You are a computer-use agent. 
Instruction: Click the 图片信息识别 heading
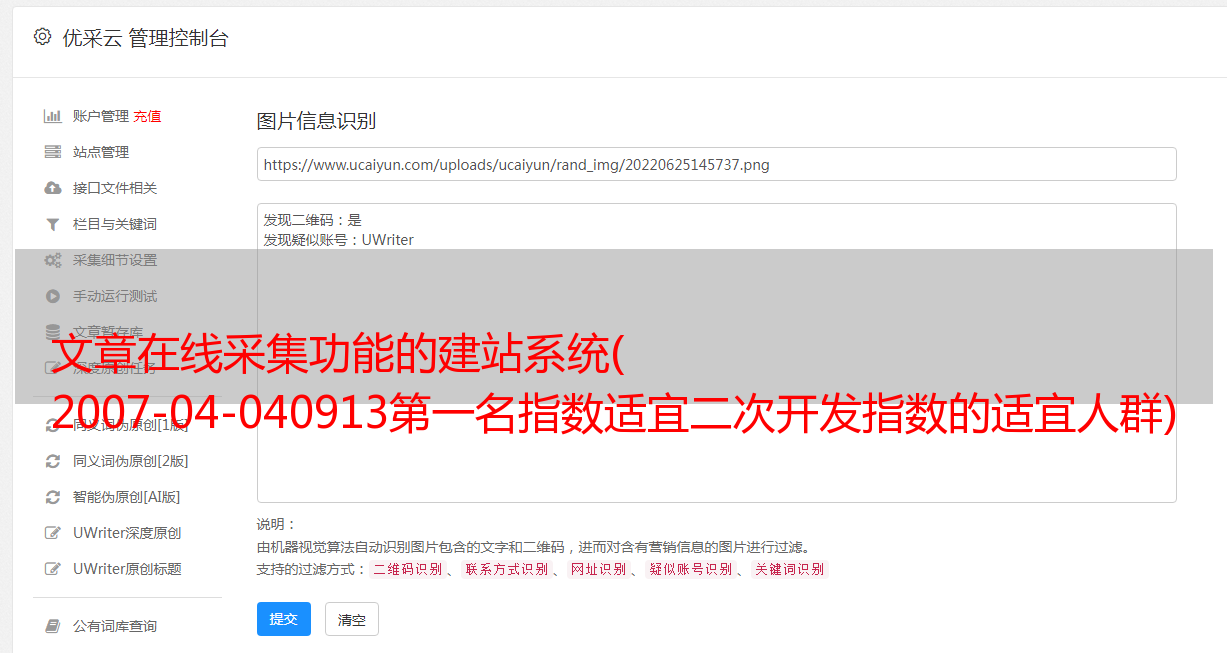[316, 122]
